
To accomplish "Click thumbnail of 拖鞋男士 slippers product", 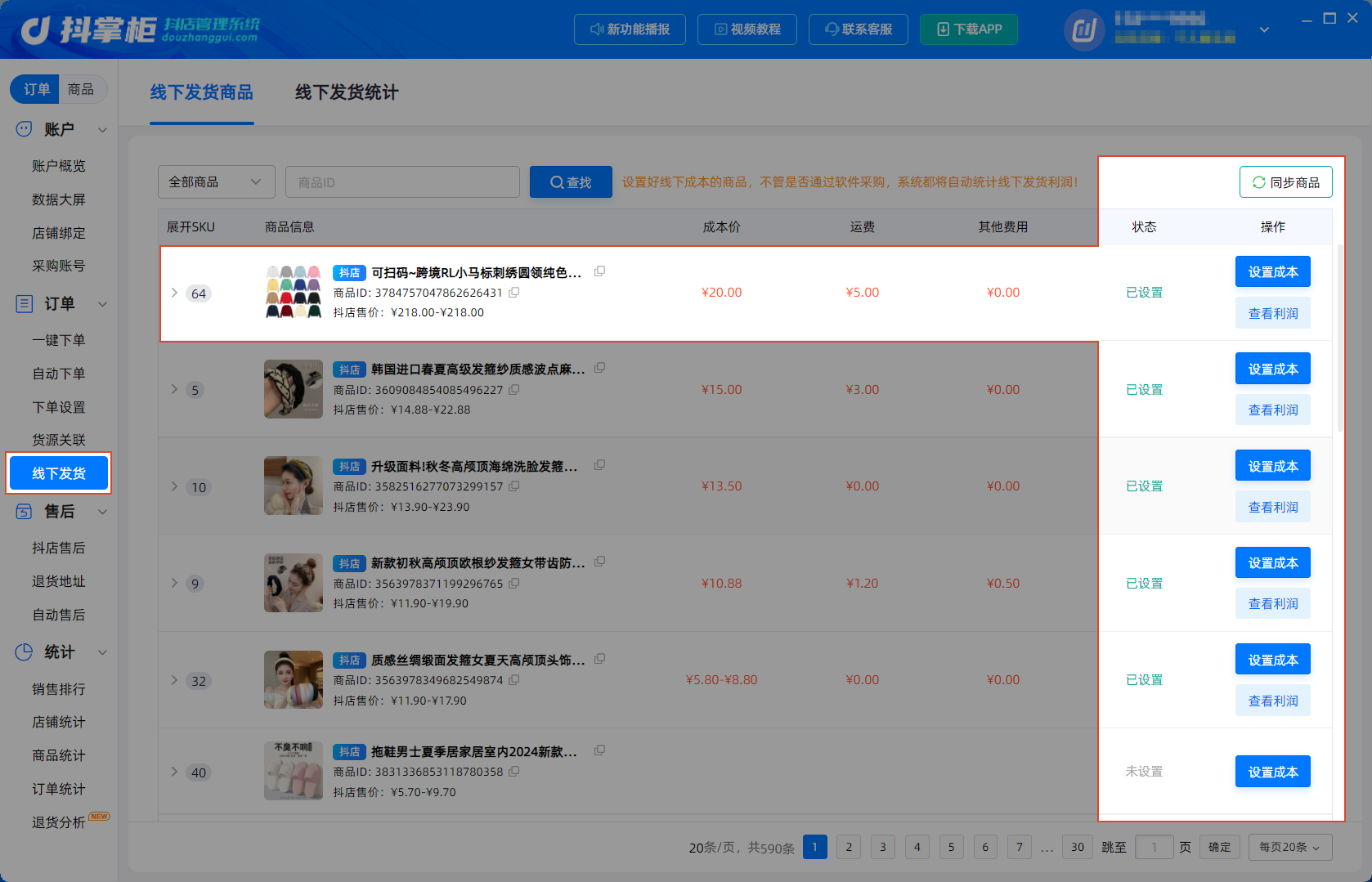I will [294, 771].
